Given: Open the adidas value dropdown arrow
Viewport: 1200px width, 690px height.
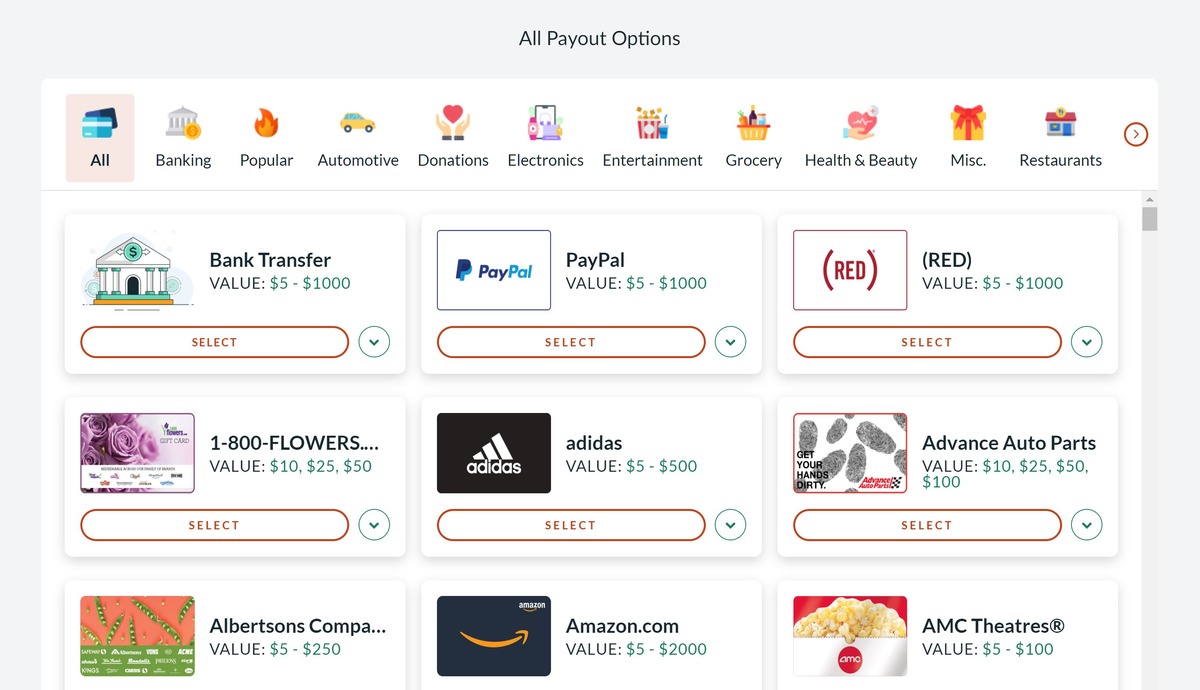Looking at the screenshot, I should coord(730,524).
